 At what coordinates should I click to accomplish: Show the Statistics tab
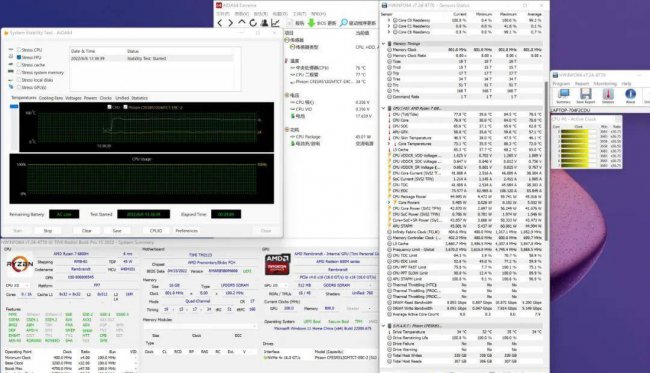tap(139, 98)
